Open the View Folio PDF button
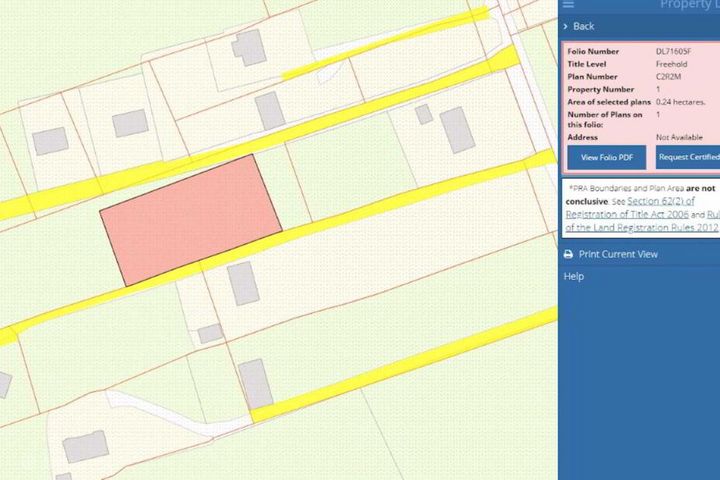 [x=607, y=158]
